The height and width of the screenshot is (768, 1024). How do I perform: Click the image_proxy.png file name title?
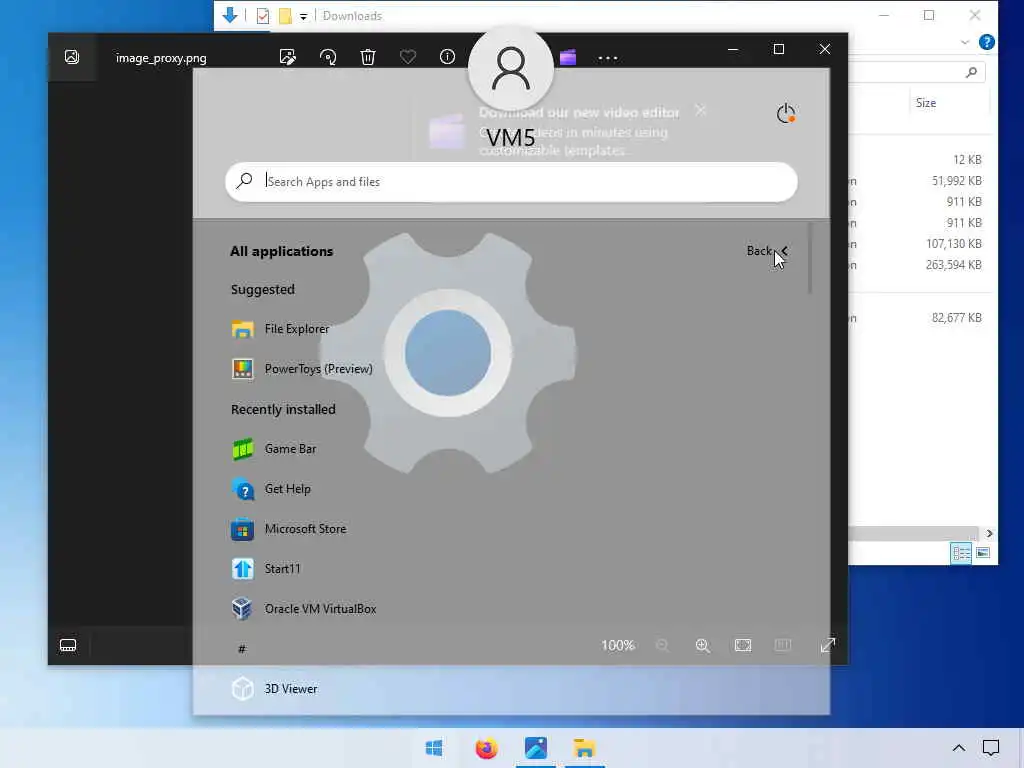pyautogui.click(x=161, y=58)
